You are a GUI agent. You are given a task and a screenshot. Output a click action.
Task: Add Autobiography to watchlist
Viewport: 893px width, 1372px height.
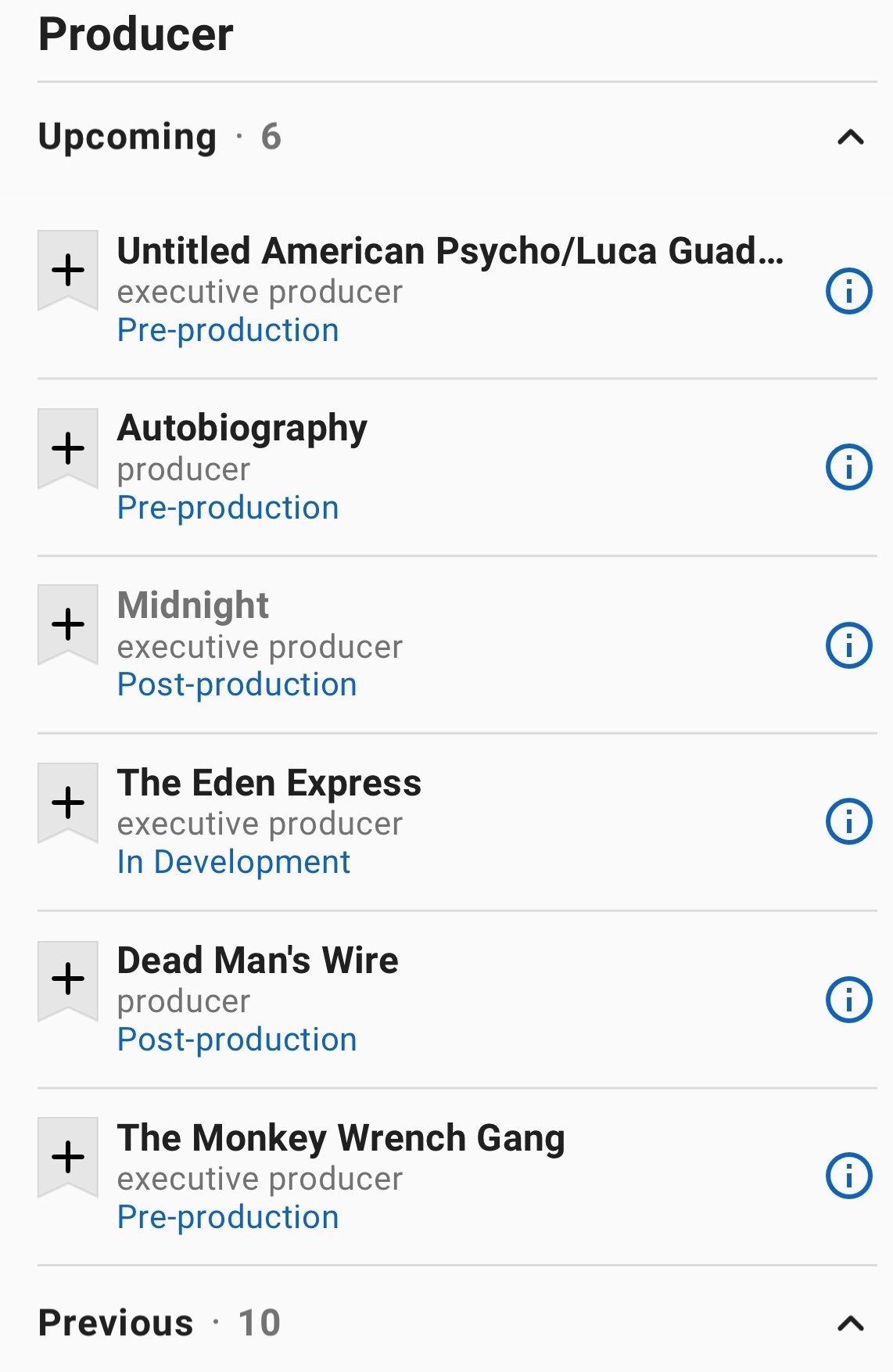coord(68,448)
